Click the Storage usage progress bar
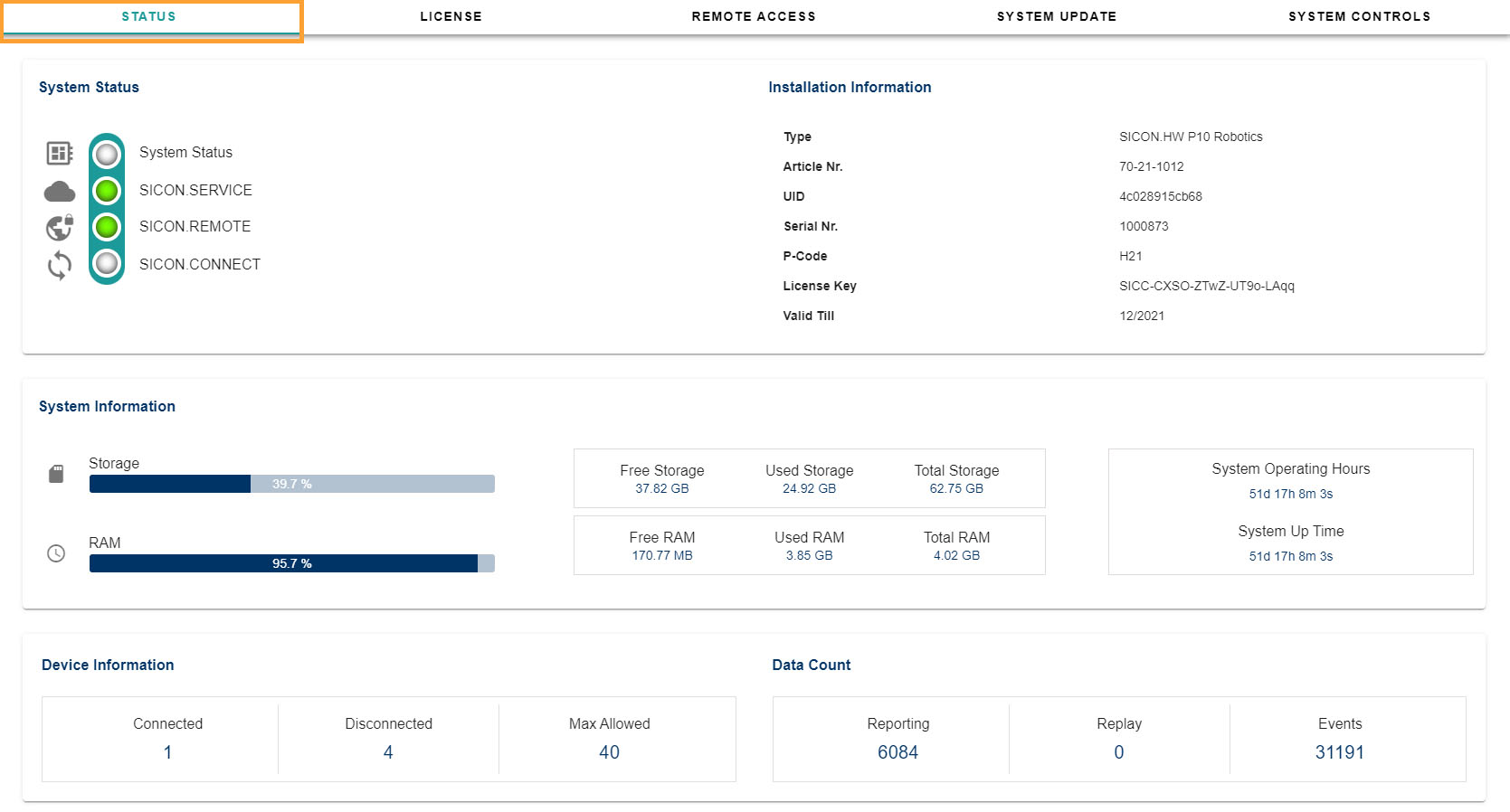 tap(291, 484)
